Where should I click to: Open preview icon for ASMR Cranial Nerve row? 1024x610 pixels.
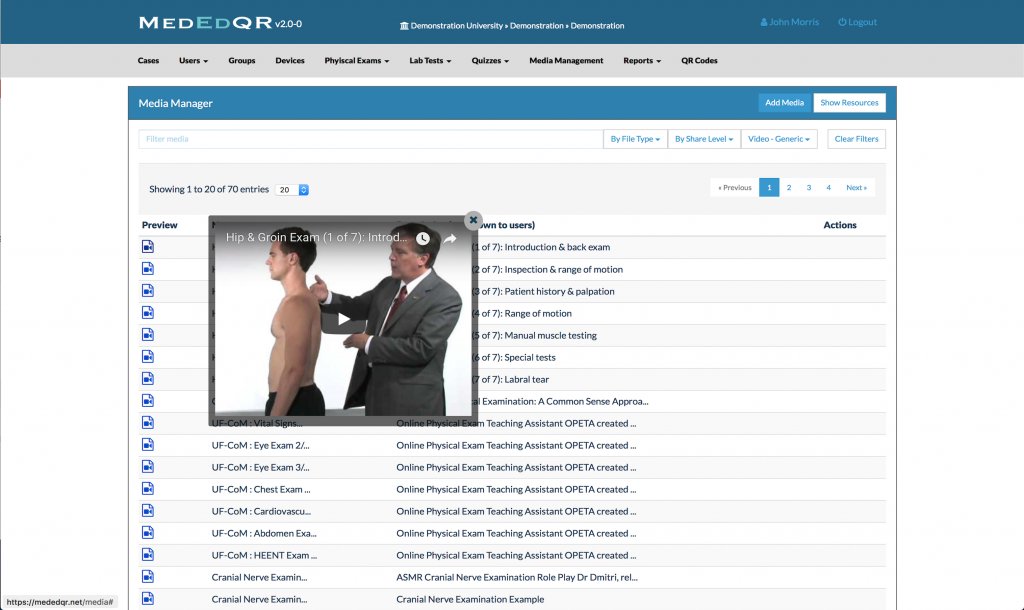pyautogui.click(x=148, y=577)
